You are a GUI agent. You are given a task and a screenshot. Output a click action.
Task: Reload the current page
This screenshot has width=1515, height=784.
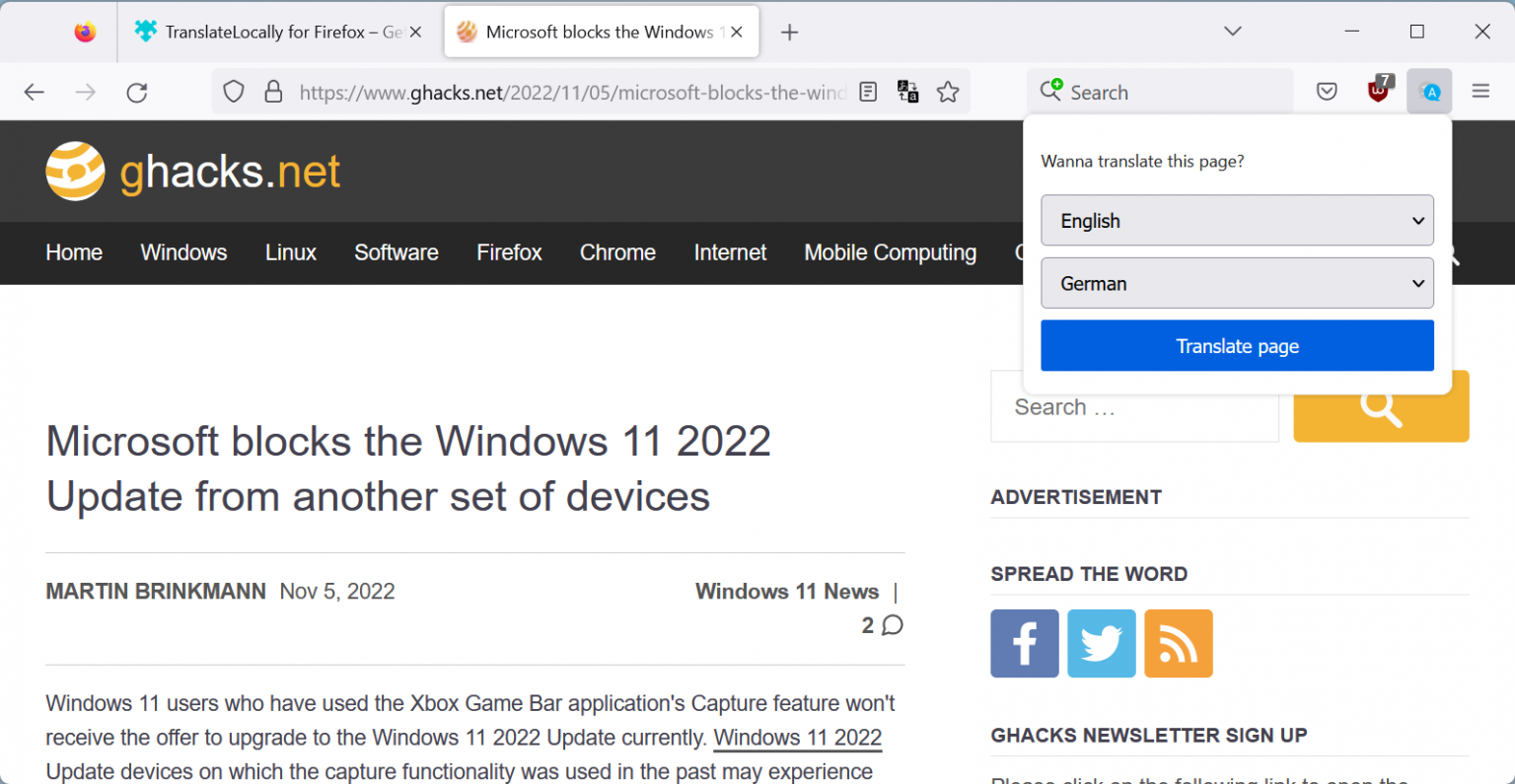[137, 92]
